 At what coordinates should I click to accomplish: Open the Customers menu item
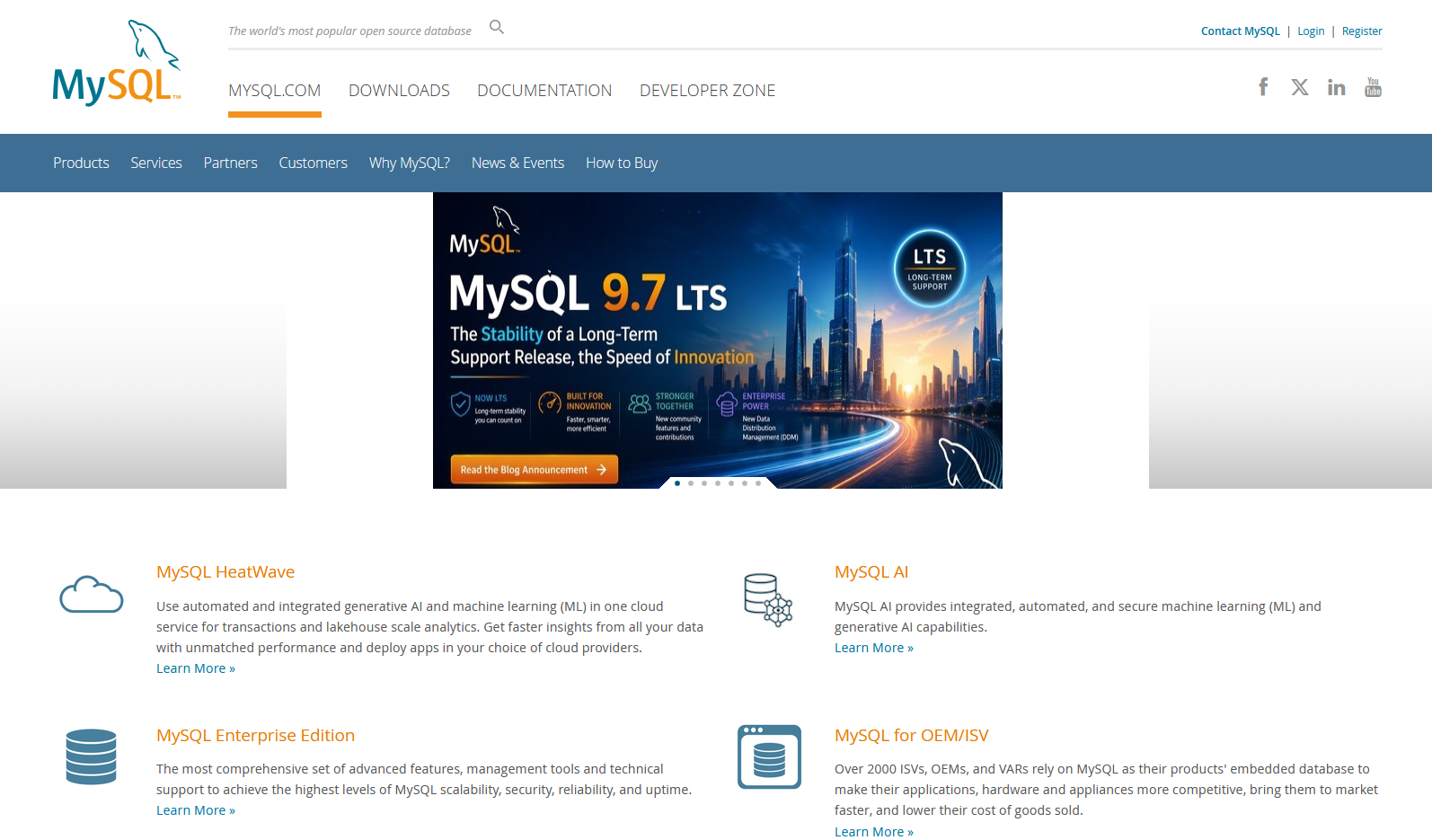[313, 163]
